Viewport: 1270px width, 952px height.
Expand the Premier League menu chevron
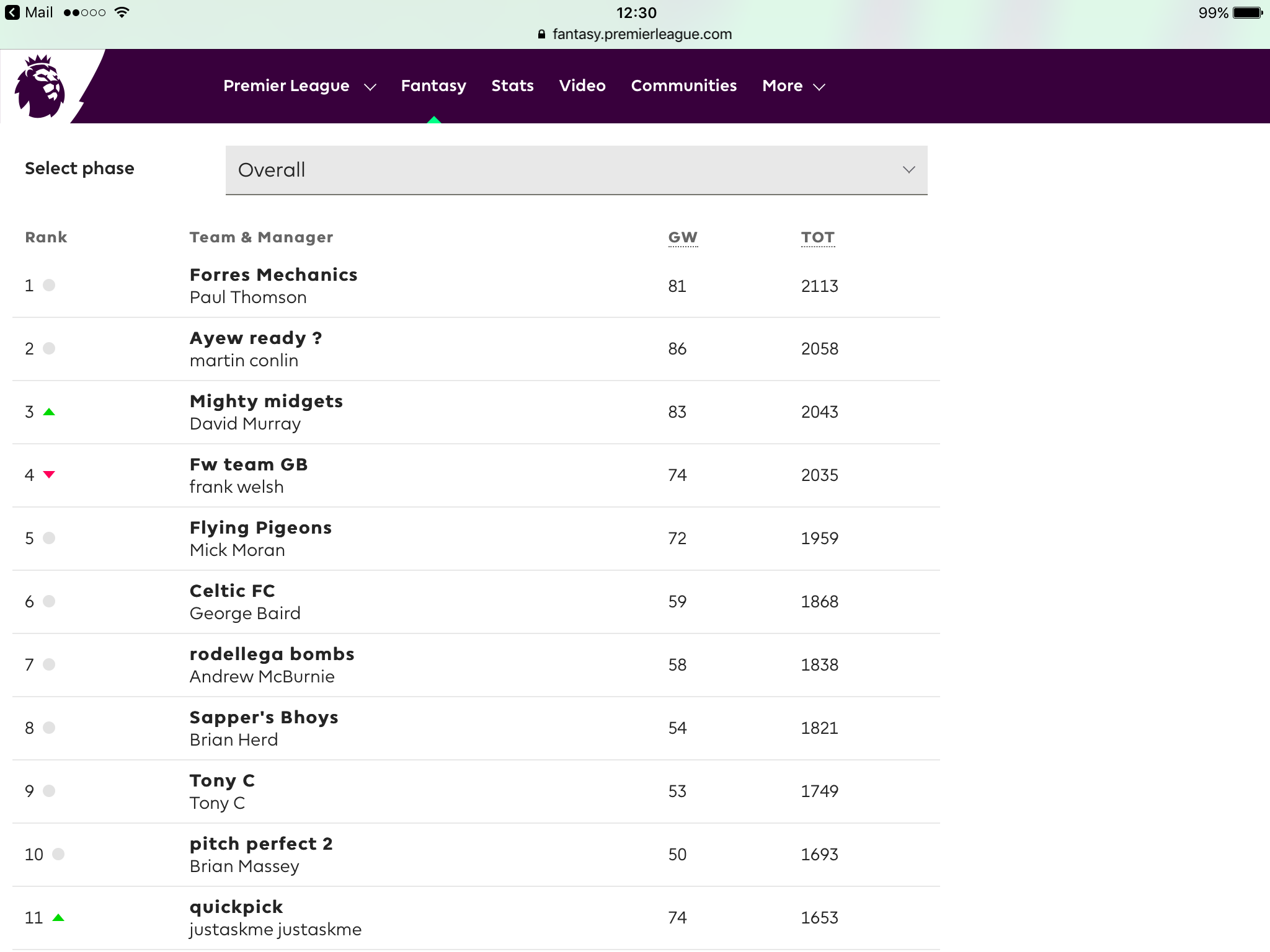click(370, 87)
